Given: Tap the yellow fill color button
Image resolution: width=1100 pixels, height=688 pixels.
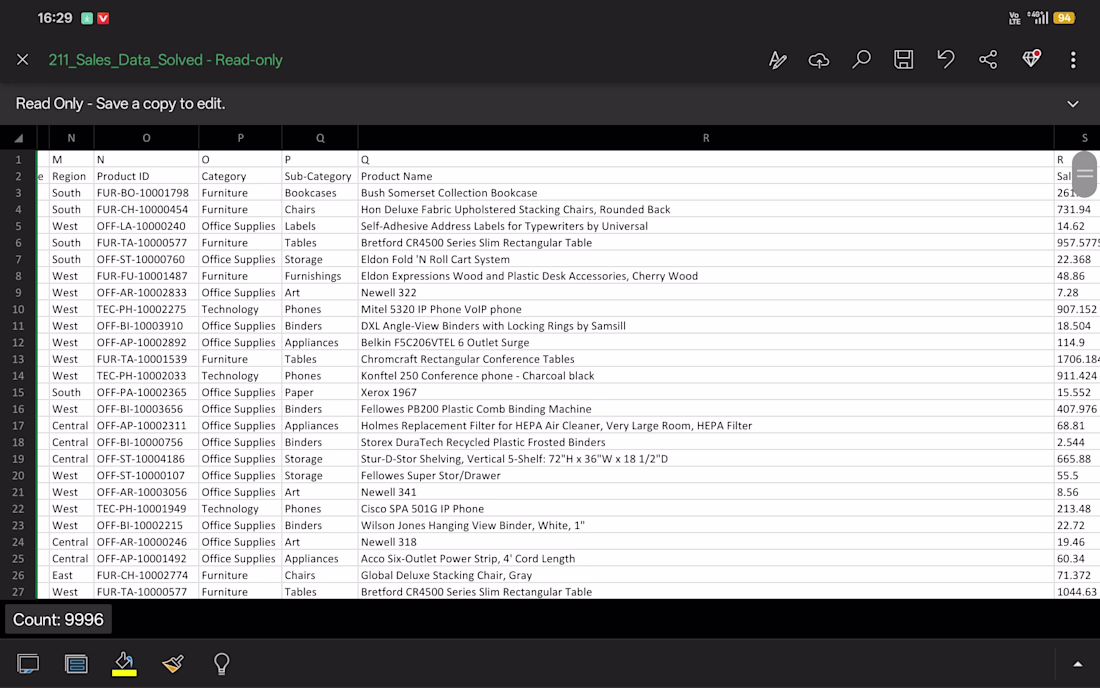Looking at the screenshot, I should tap(124, 664).
